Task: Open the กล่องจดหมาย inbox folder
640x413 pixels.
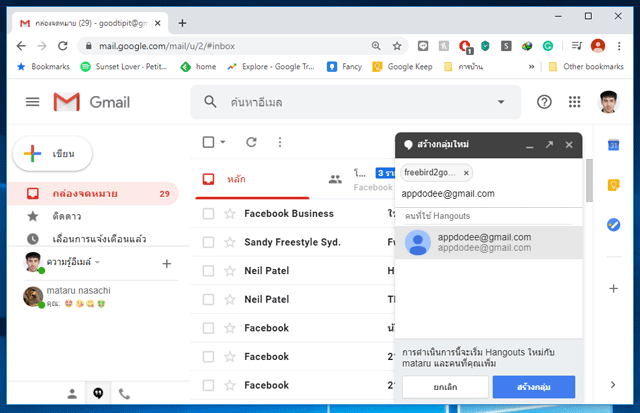Action: (93, 193)
